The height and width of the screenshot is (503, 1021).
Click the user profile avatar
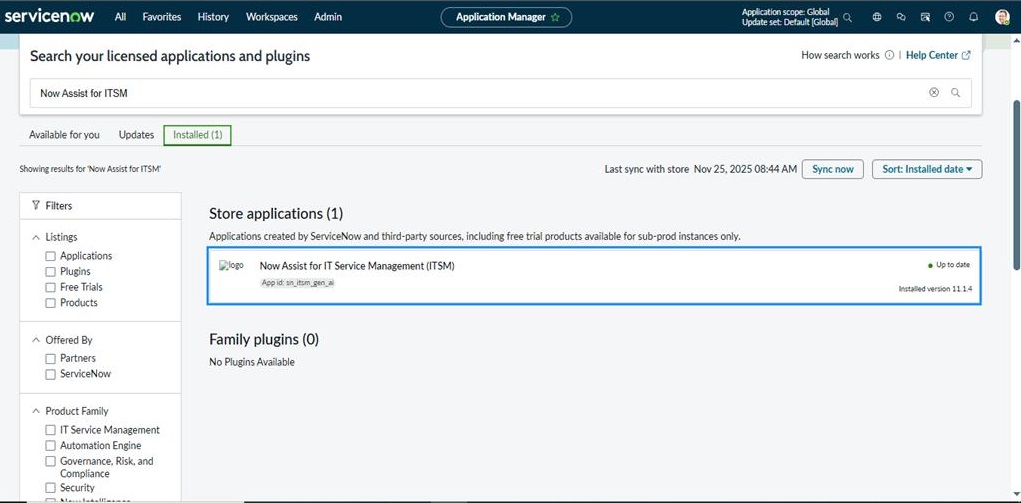click(x=1002, y=17)
